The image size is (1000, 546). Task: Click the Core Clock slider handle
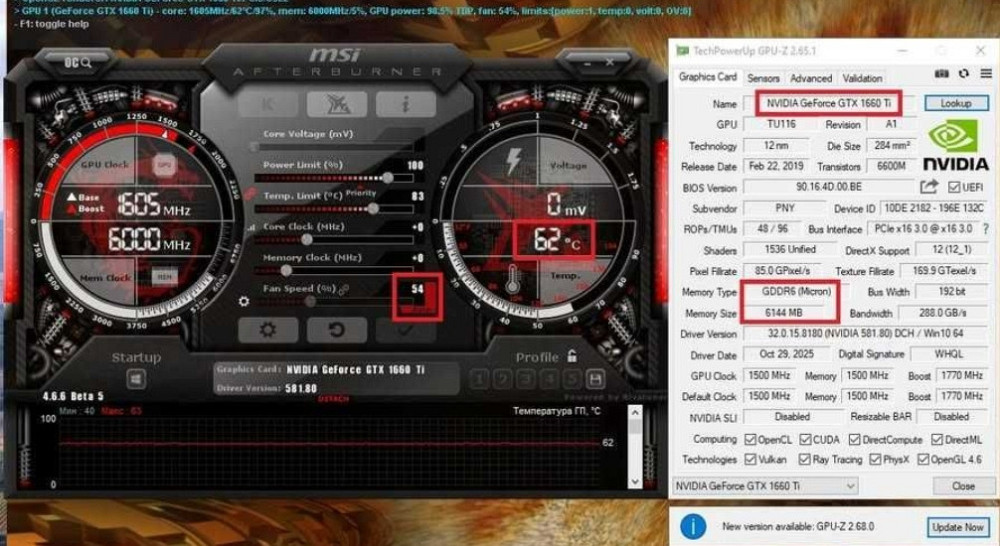coord(307,239)
